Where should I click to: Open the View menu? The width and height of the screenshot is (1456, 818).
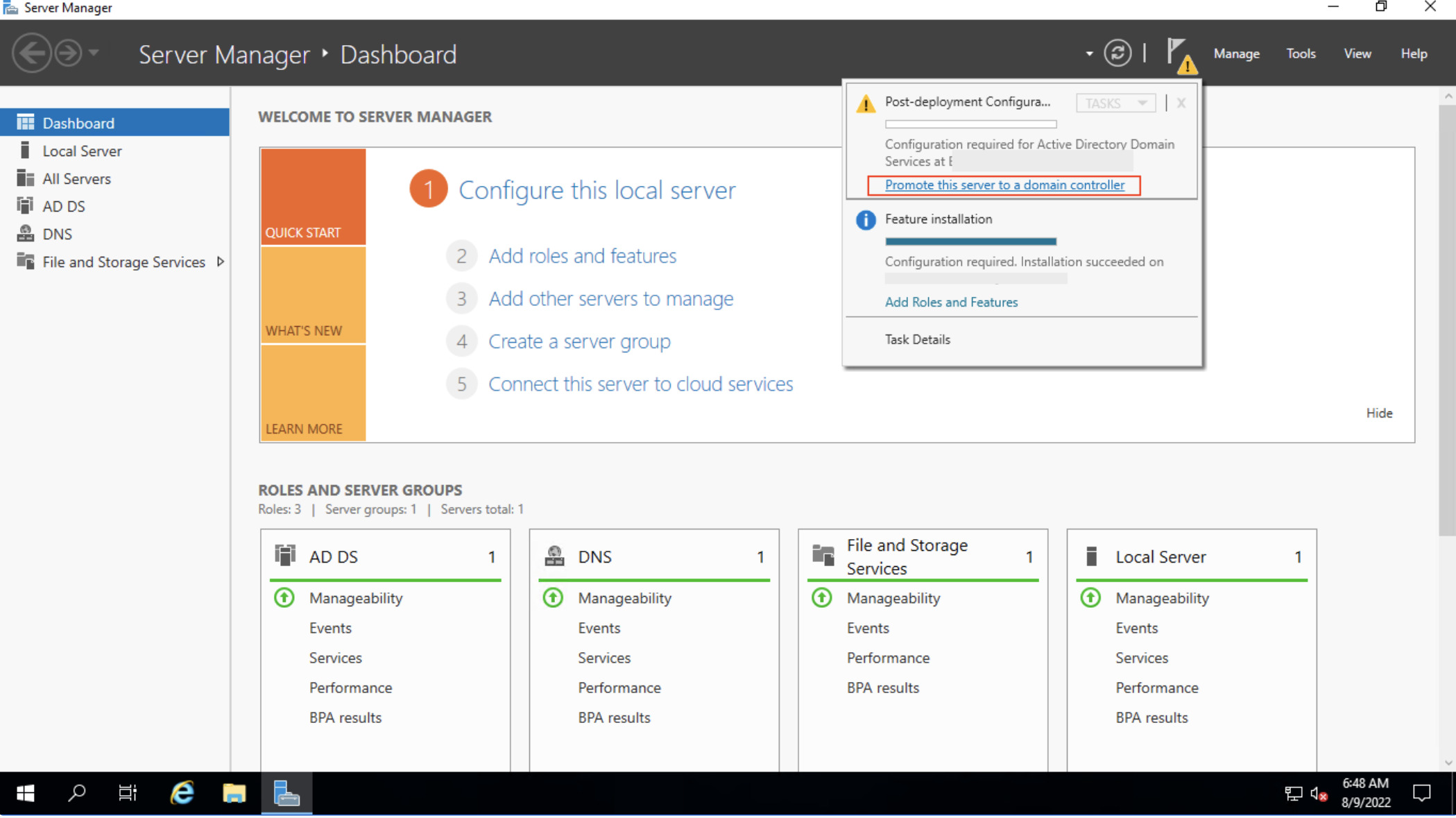(1357, 53)
